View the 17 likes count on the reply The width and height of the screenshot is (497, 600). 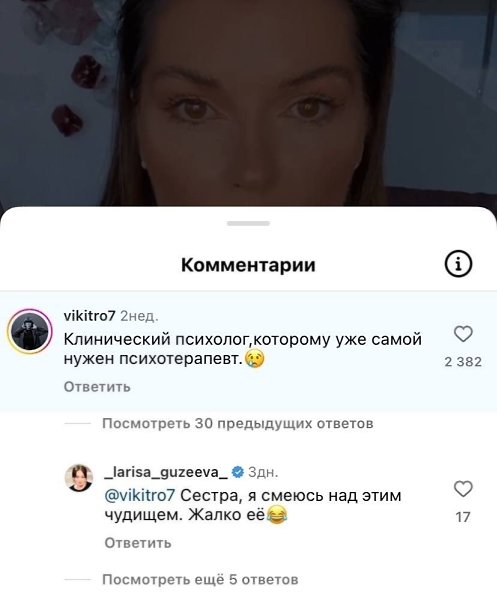[463, 517]
